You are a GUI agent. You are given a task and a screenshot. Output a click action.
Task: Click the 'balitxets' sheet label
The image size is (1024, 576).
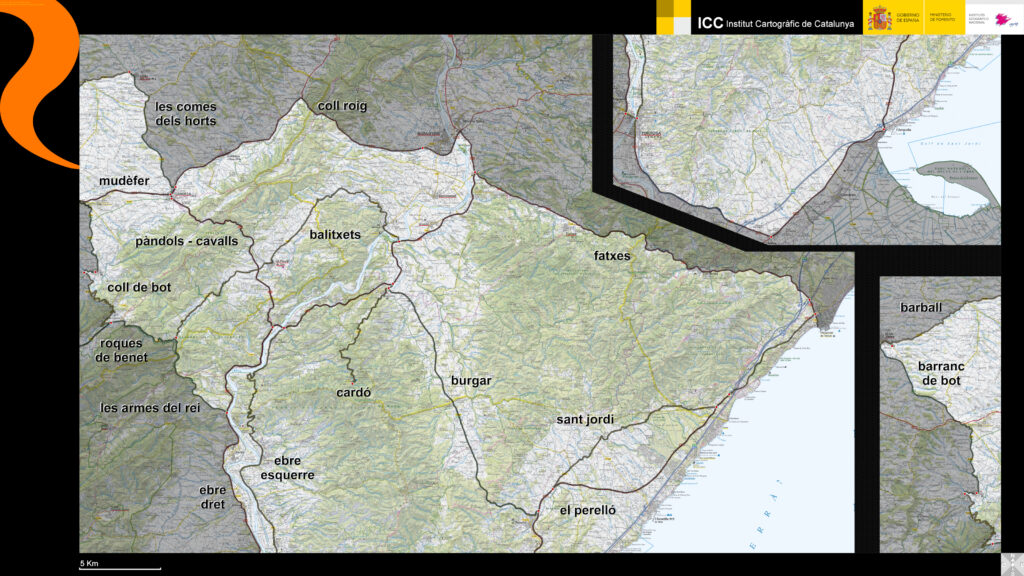(x=335, y=234)
